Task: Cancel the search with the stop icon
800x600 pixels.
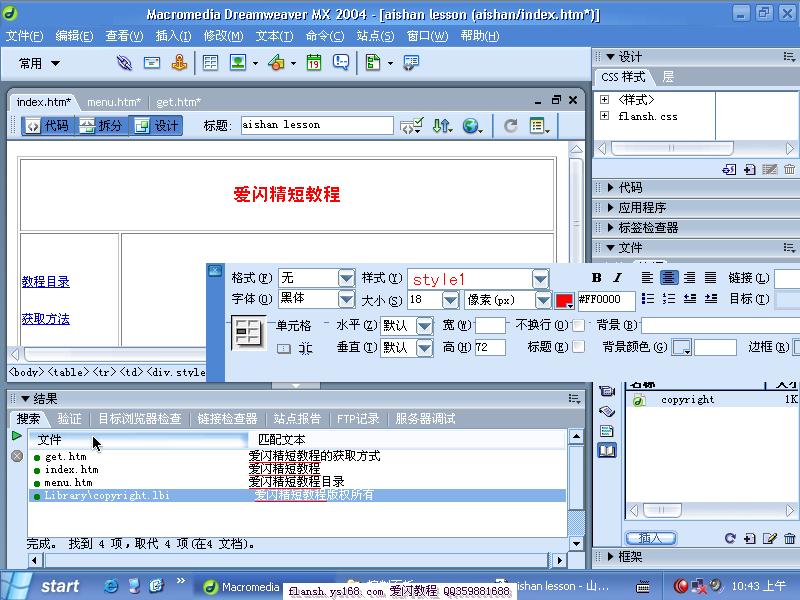Action: tap(17, 456)
